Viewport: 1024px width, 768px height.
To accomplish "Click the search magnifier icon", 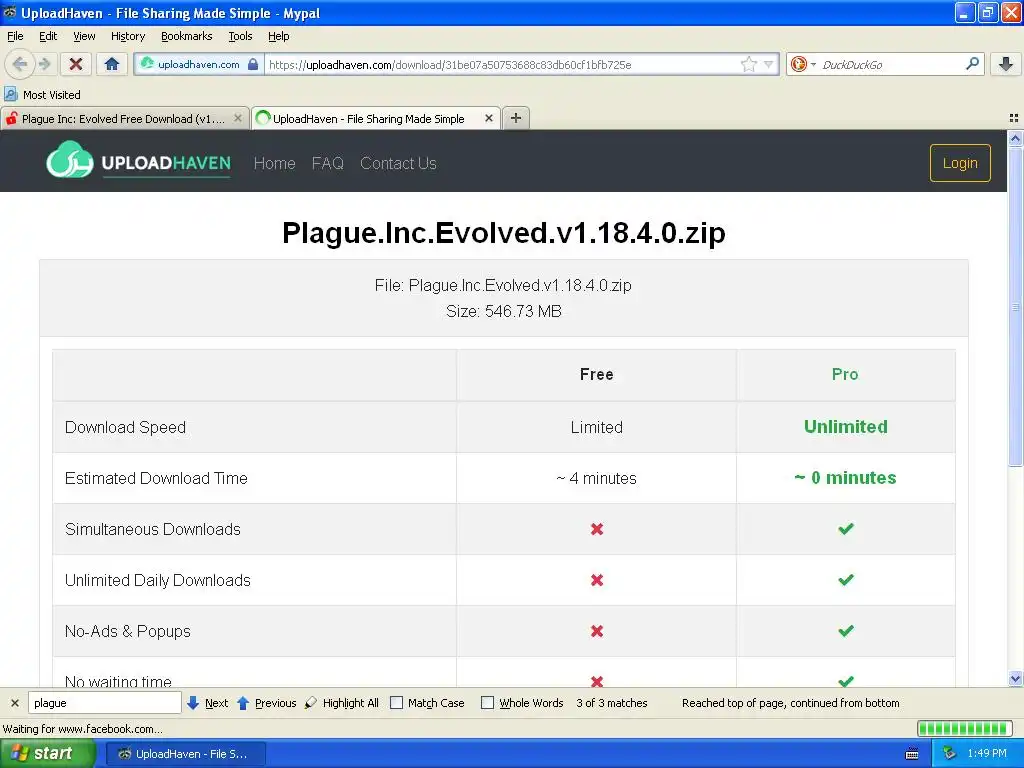I will pyautogui.click(x=972, y=64).
